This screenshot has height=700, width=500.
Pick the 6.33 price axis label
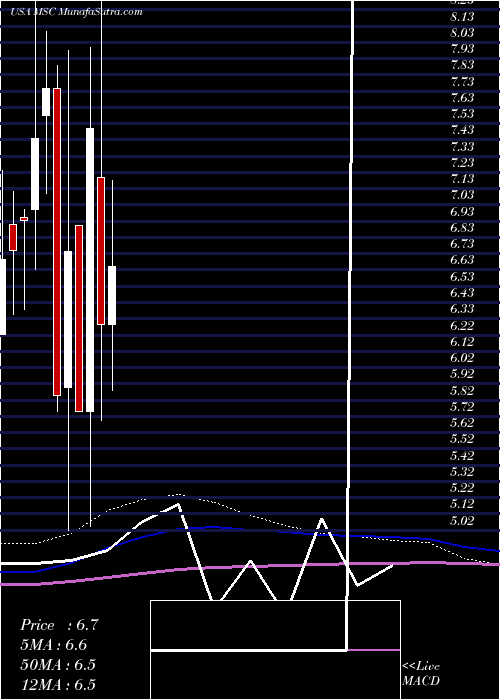[463, 309]
